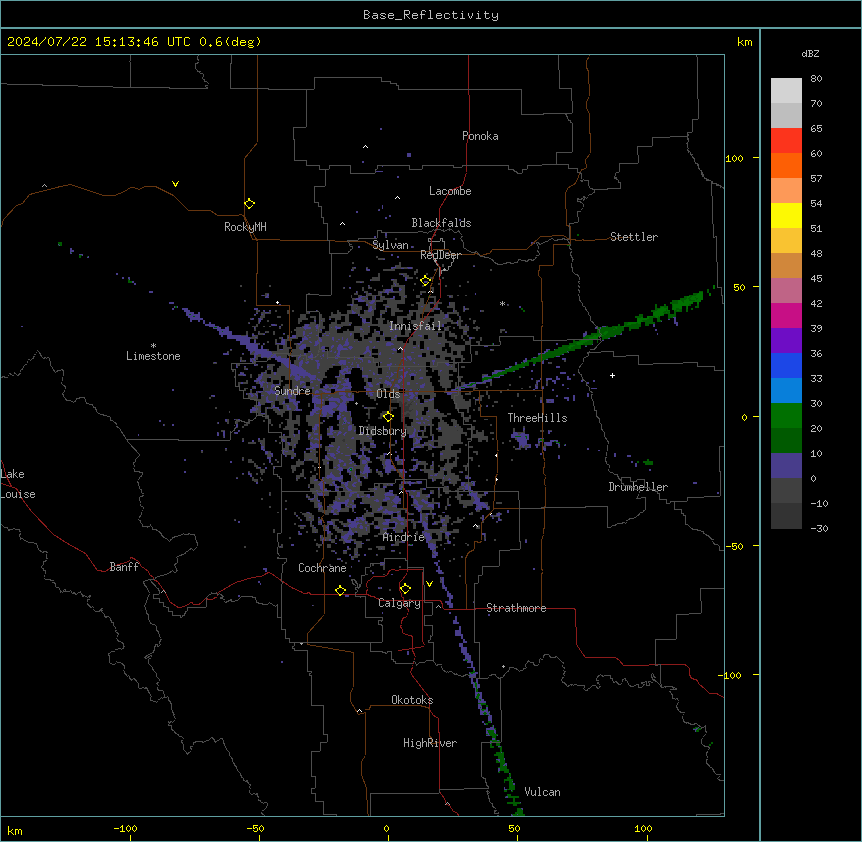The width and height of the screenshot is (862, 842).
Task: Click the 50 tick on the right axis
Action: pos(739,287)
